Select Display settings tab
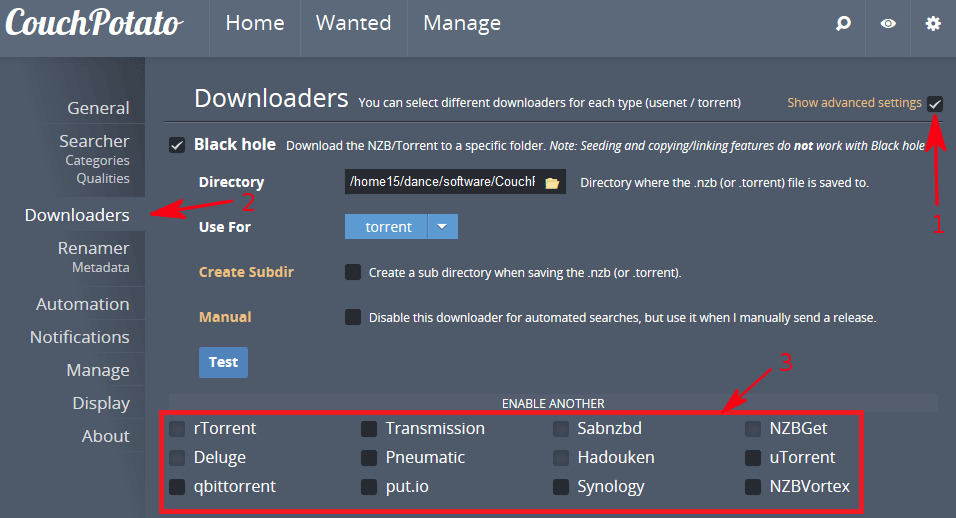 (x=101, y=403)
